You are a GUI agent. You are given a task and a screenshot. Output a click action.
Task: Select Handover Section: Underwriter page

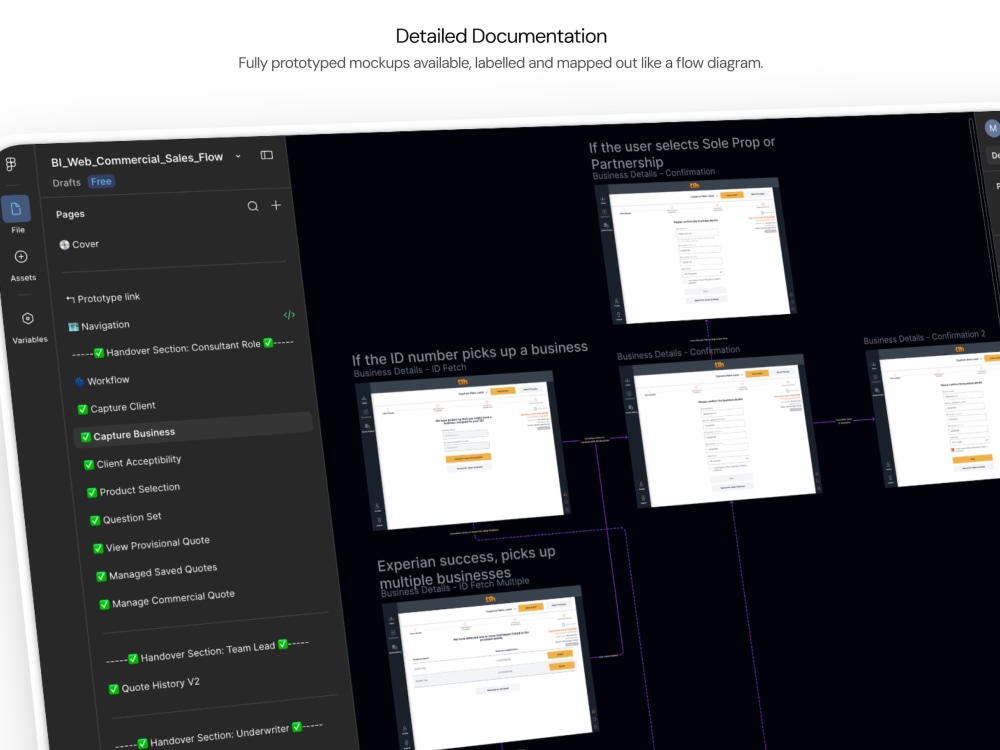point(219,735)
